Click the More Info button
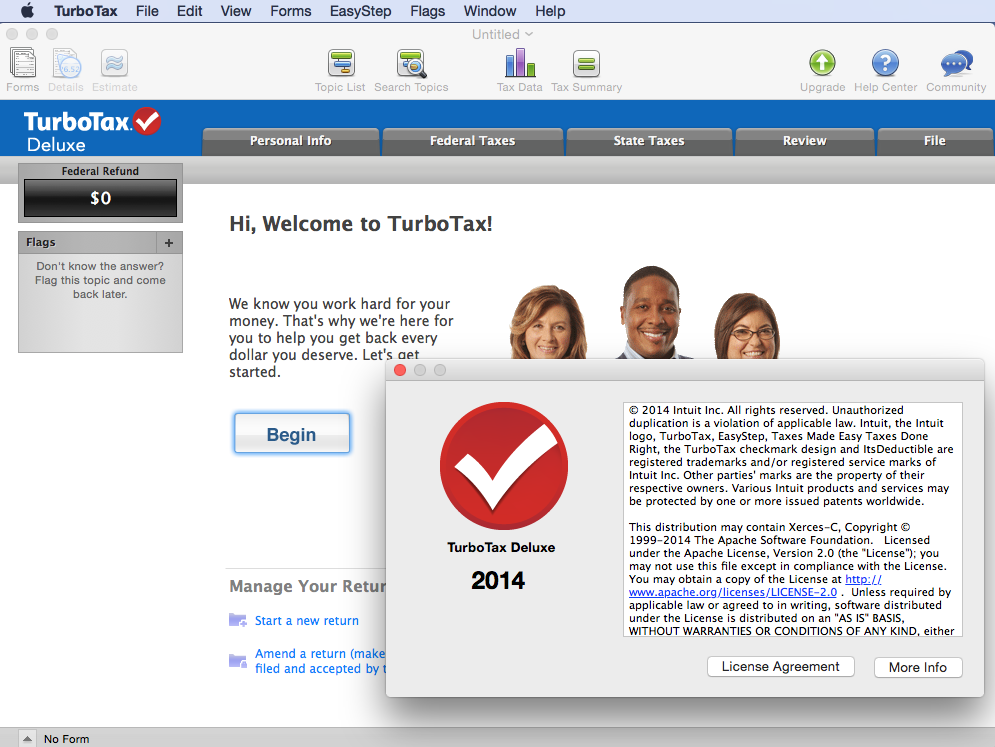The width and height of the screenshot is (995, 747). click(x=918, y=667)
